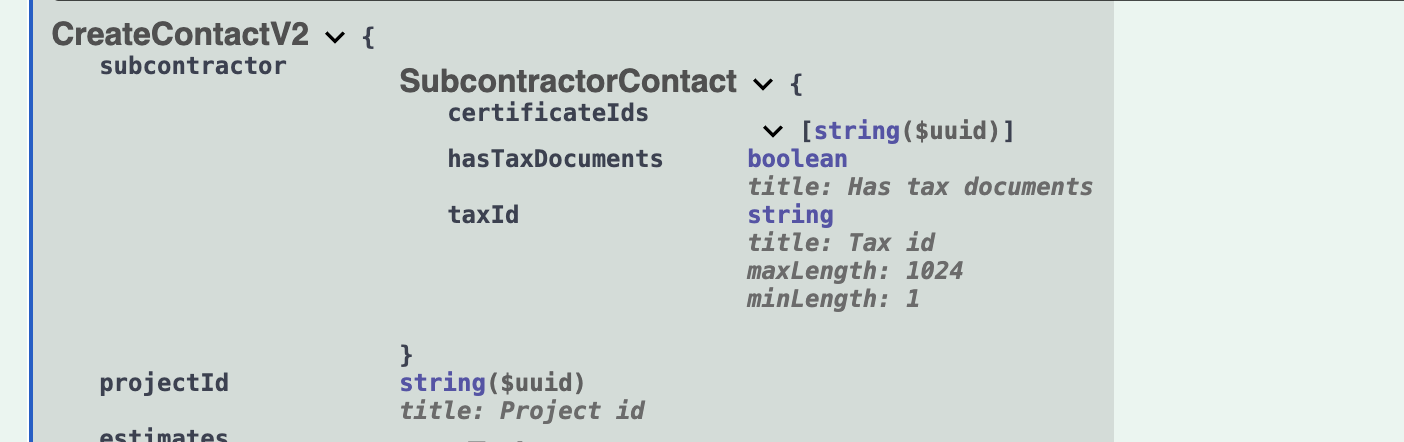This screenshot has height=442, width=1404.
Task: Click the string type of taxId
Action: coord(790,215)
